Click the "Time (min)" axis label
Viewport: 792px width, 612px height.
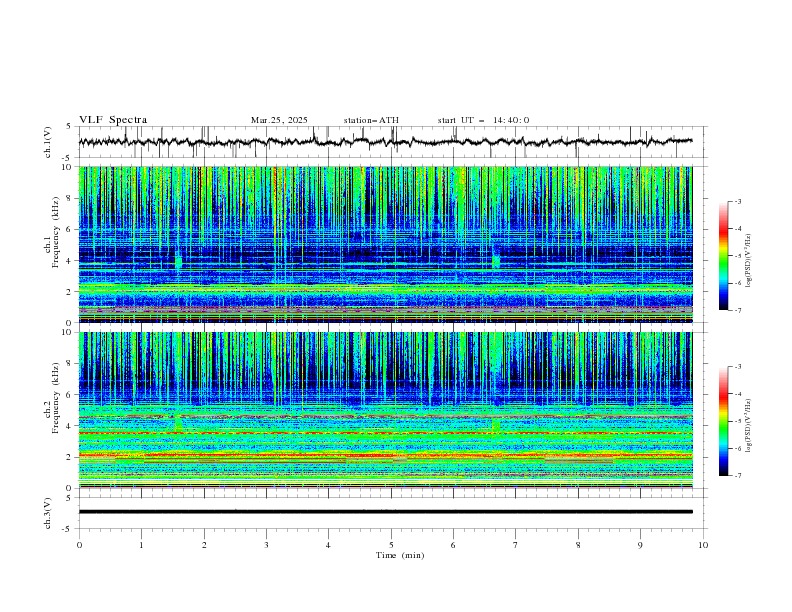point(400,555)
